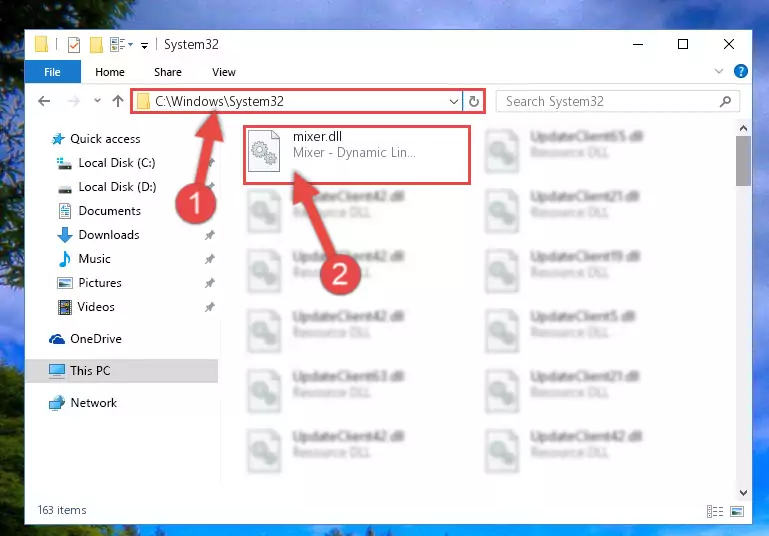Click the Documents page icon in sidebar
The height and width of the screenshot is (536, 769).
[64, 211]
